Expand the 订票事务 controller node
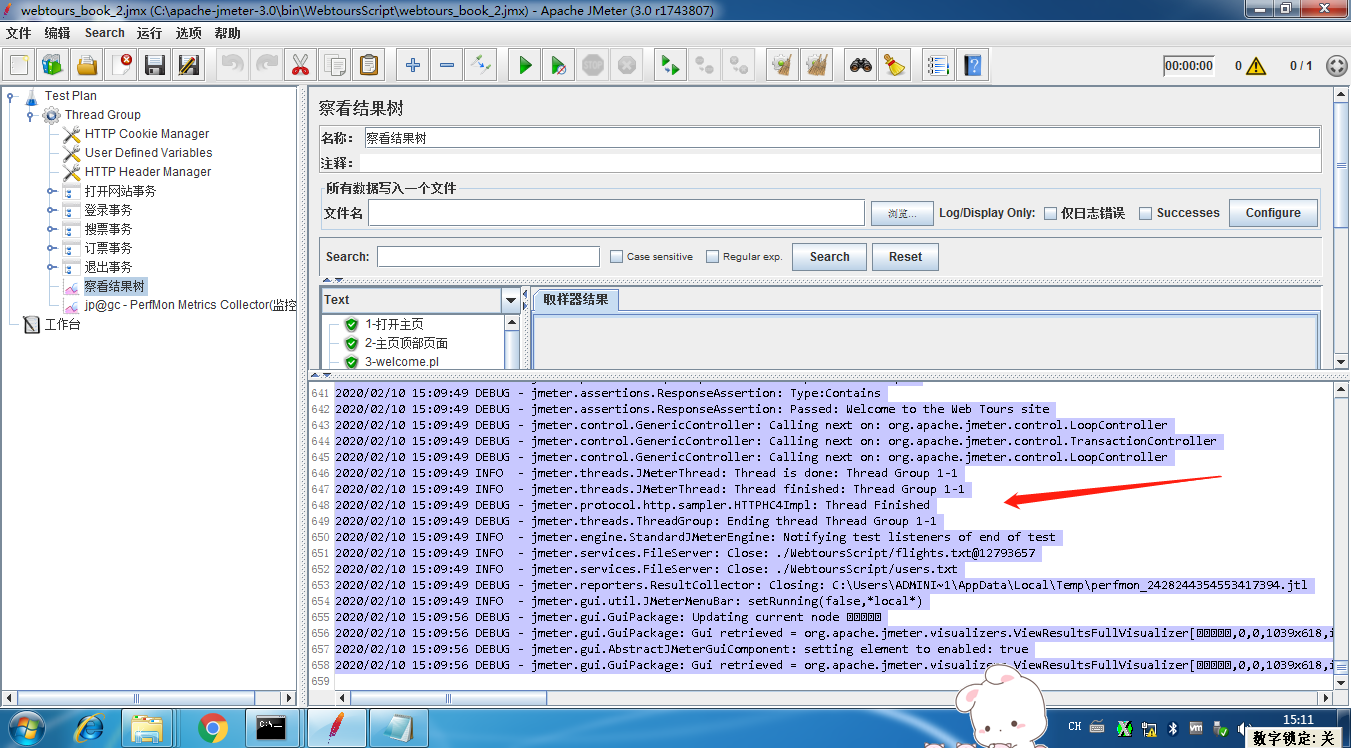The width and height of the screenshot is (1351, 748). (51, 248)
